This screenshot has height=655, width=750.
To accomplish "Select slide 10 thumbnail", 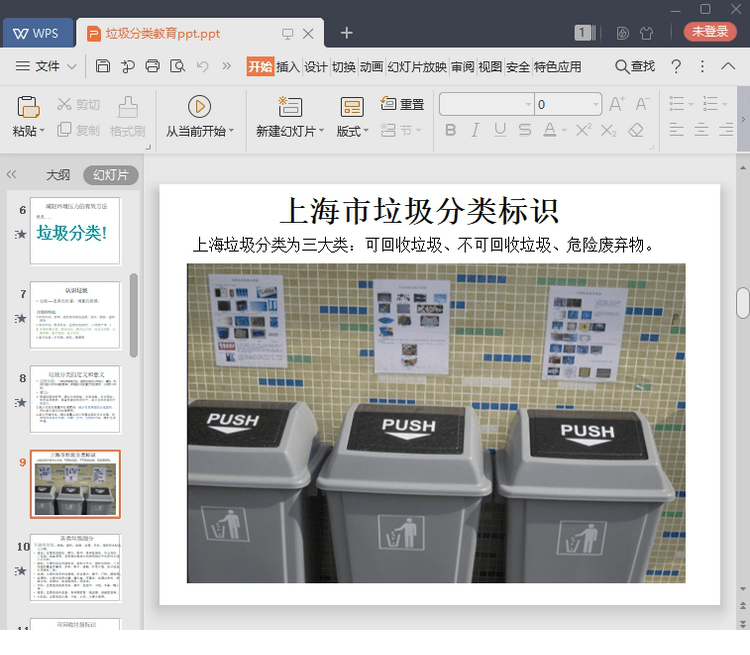I will [x=75, y=567].
